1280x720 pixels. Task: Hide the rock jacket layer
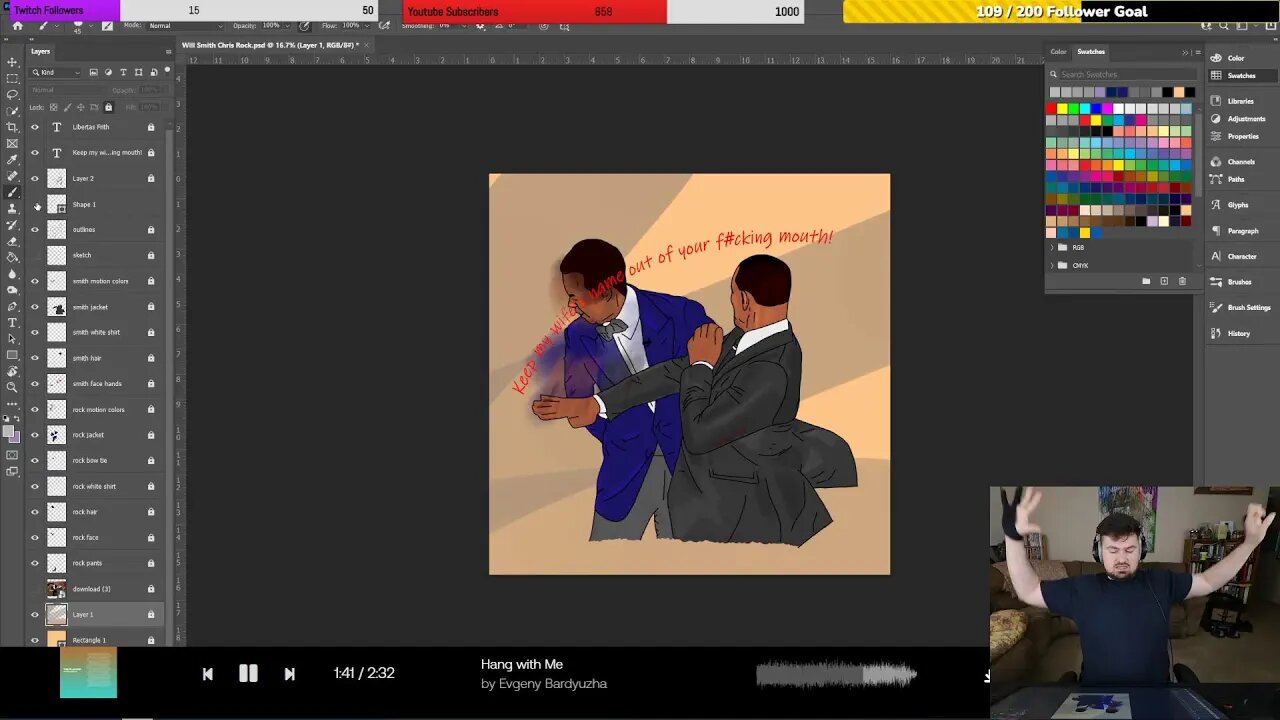(35, 435)
